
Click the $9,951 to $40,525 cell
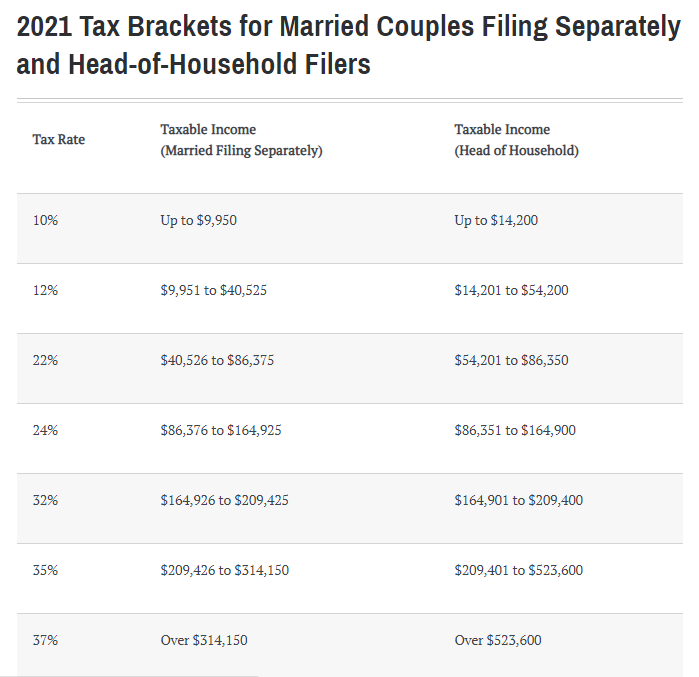(x=213, y=290)
